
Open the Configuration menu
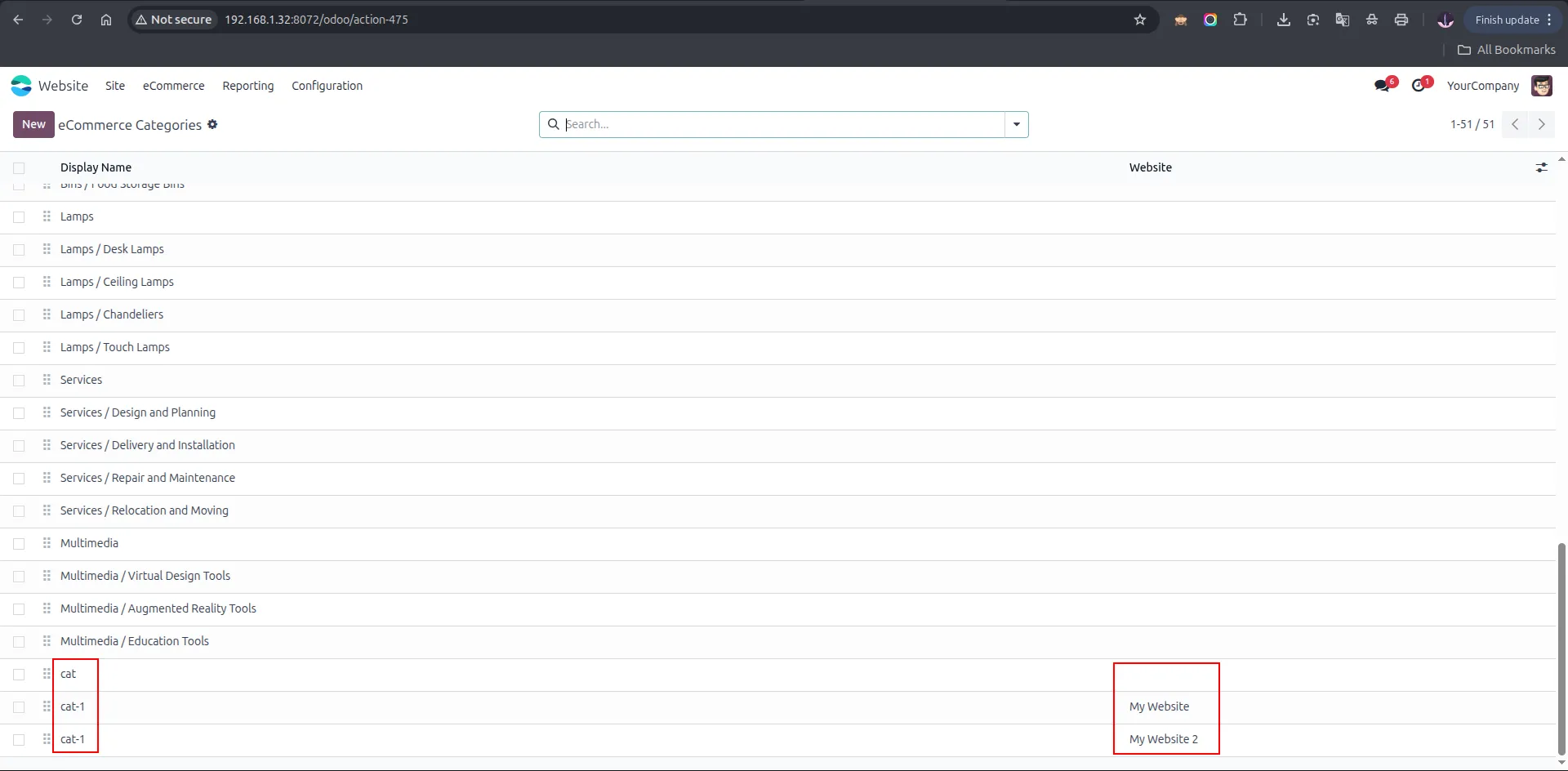point(327,86)
